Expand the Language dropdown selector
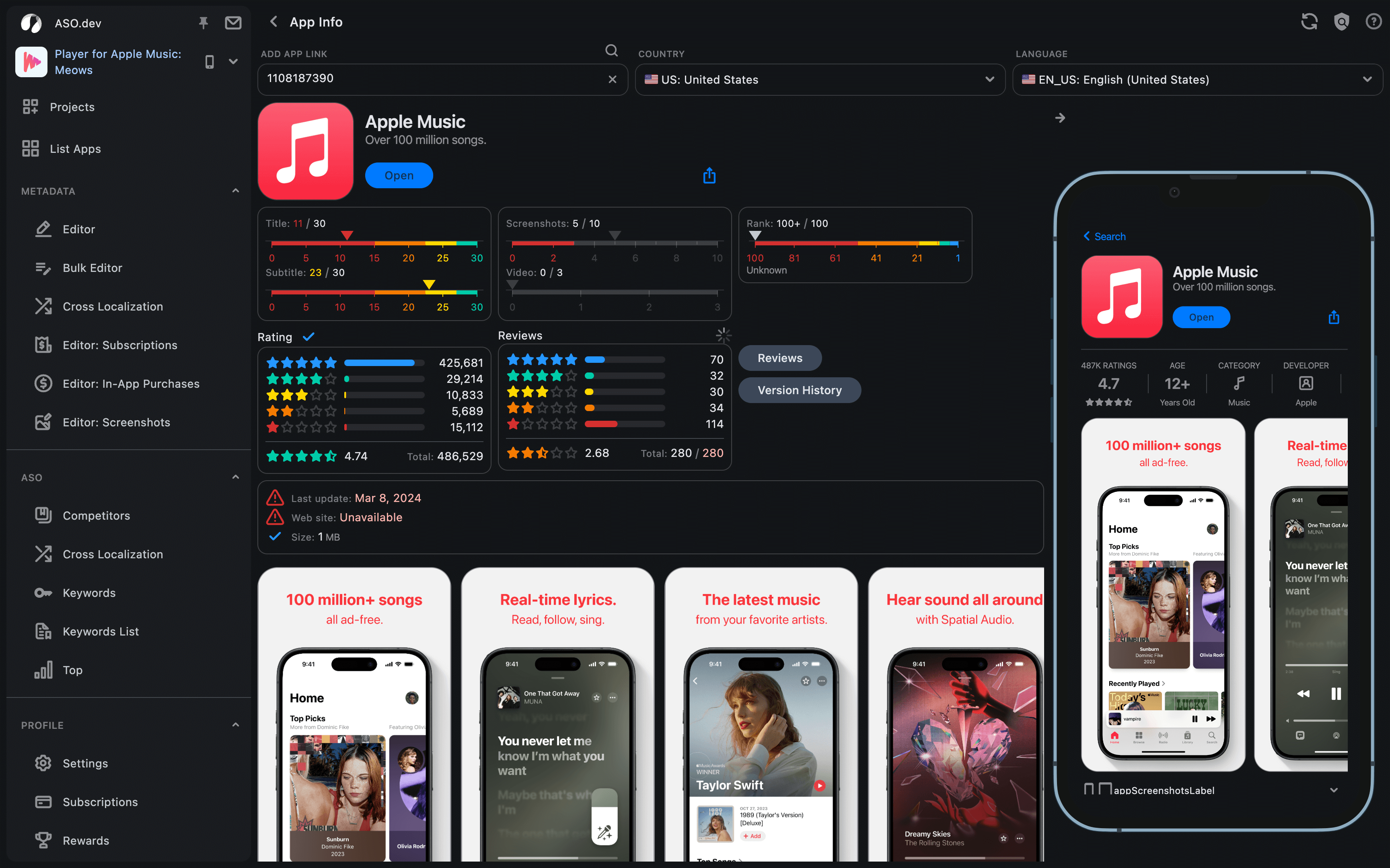 (x=1196, y=79)
